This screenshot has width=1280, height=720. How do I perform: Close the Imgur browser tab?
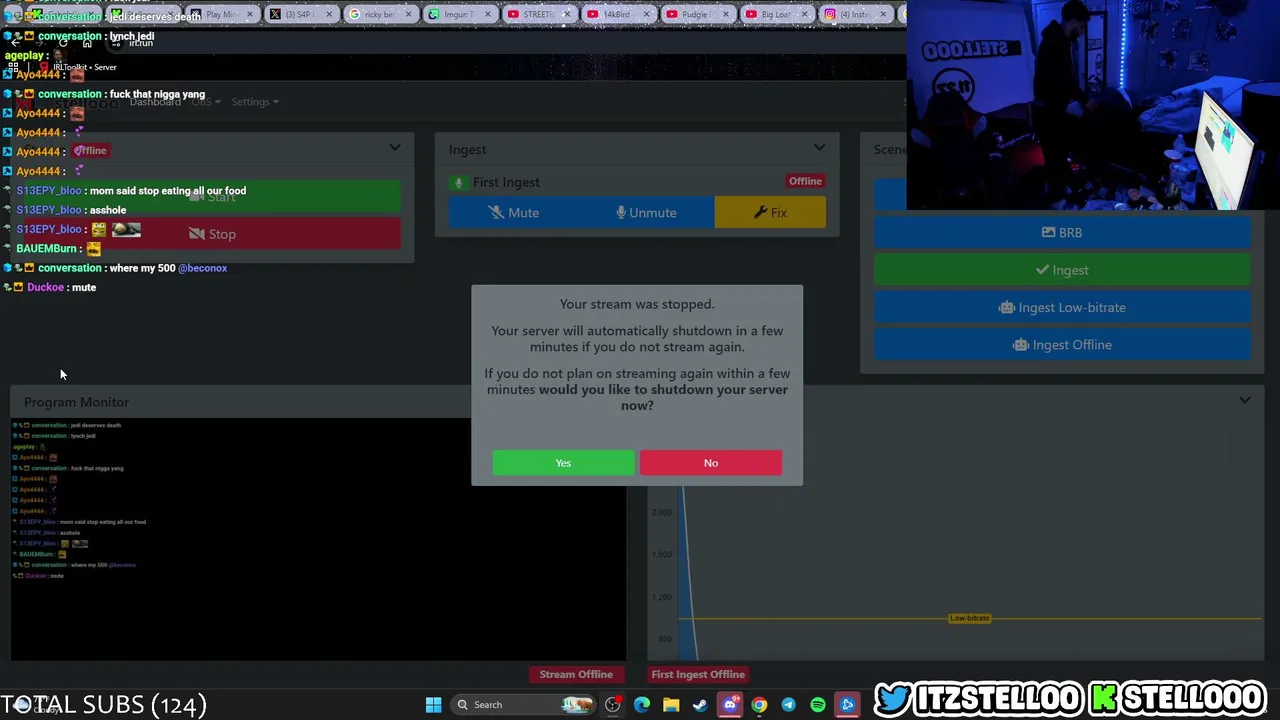click(487, 14)
